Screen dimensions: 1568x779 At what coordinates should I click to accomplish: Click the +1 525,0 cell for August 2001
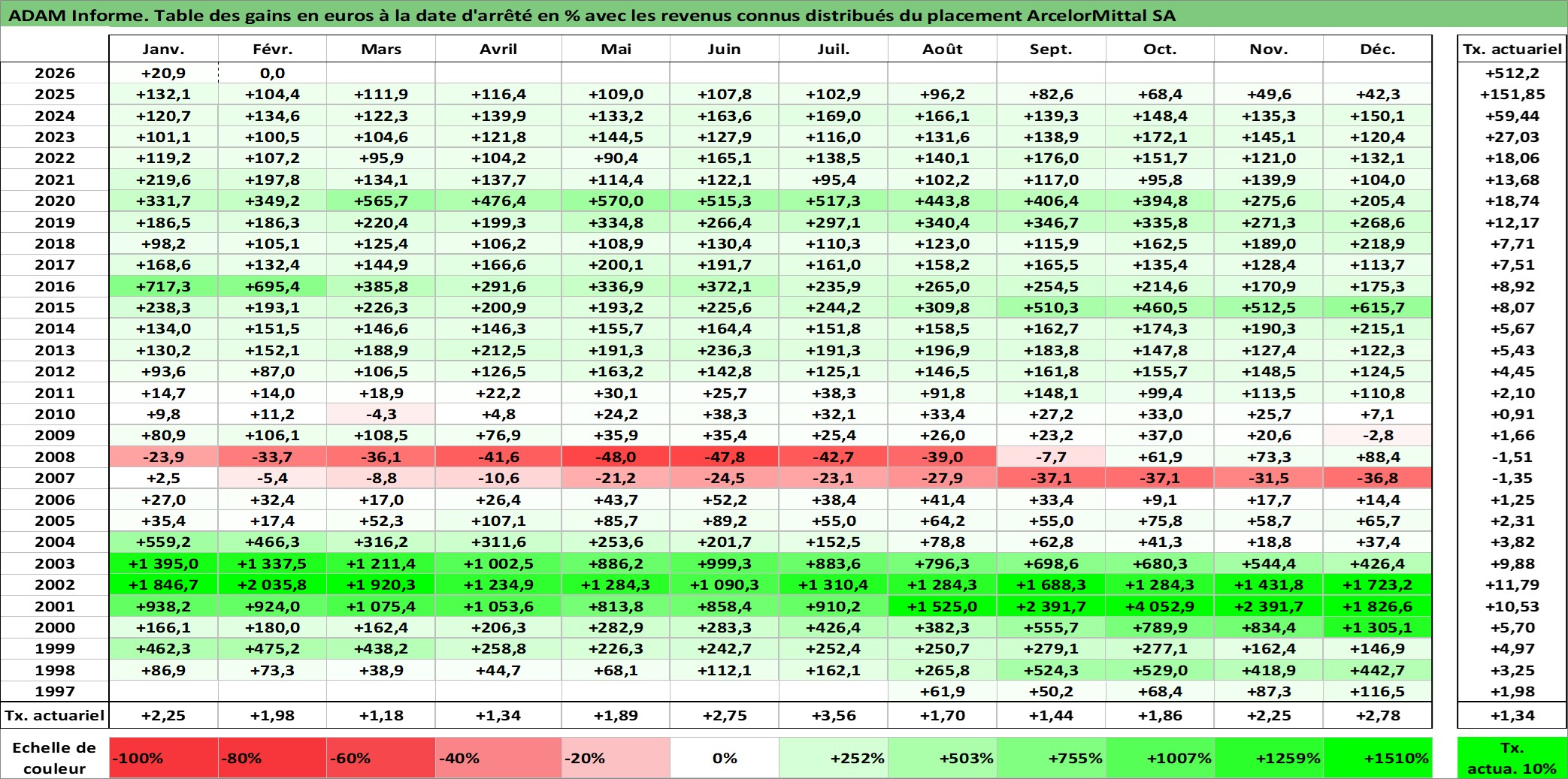pos(943,606)
